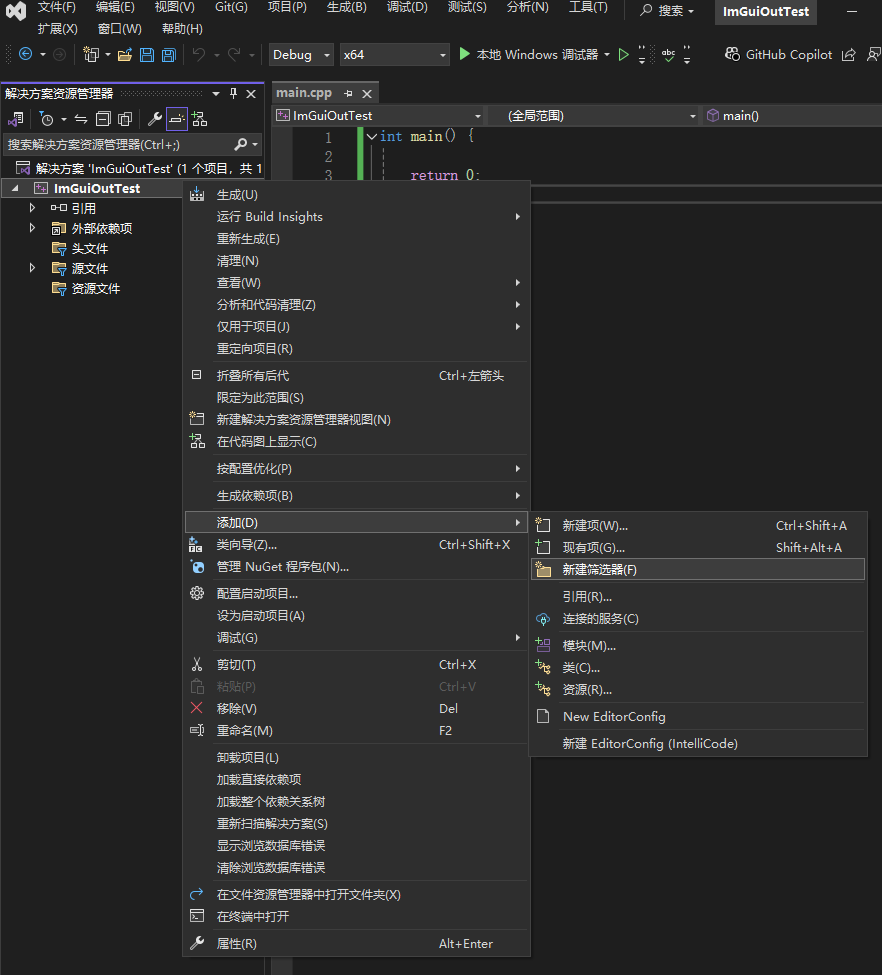Viewport: 882px width, 975px height.
Task: Click the navigate backward arrow icon
Action: click(x=26, y=54)
